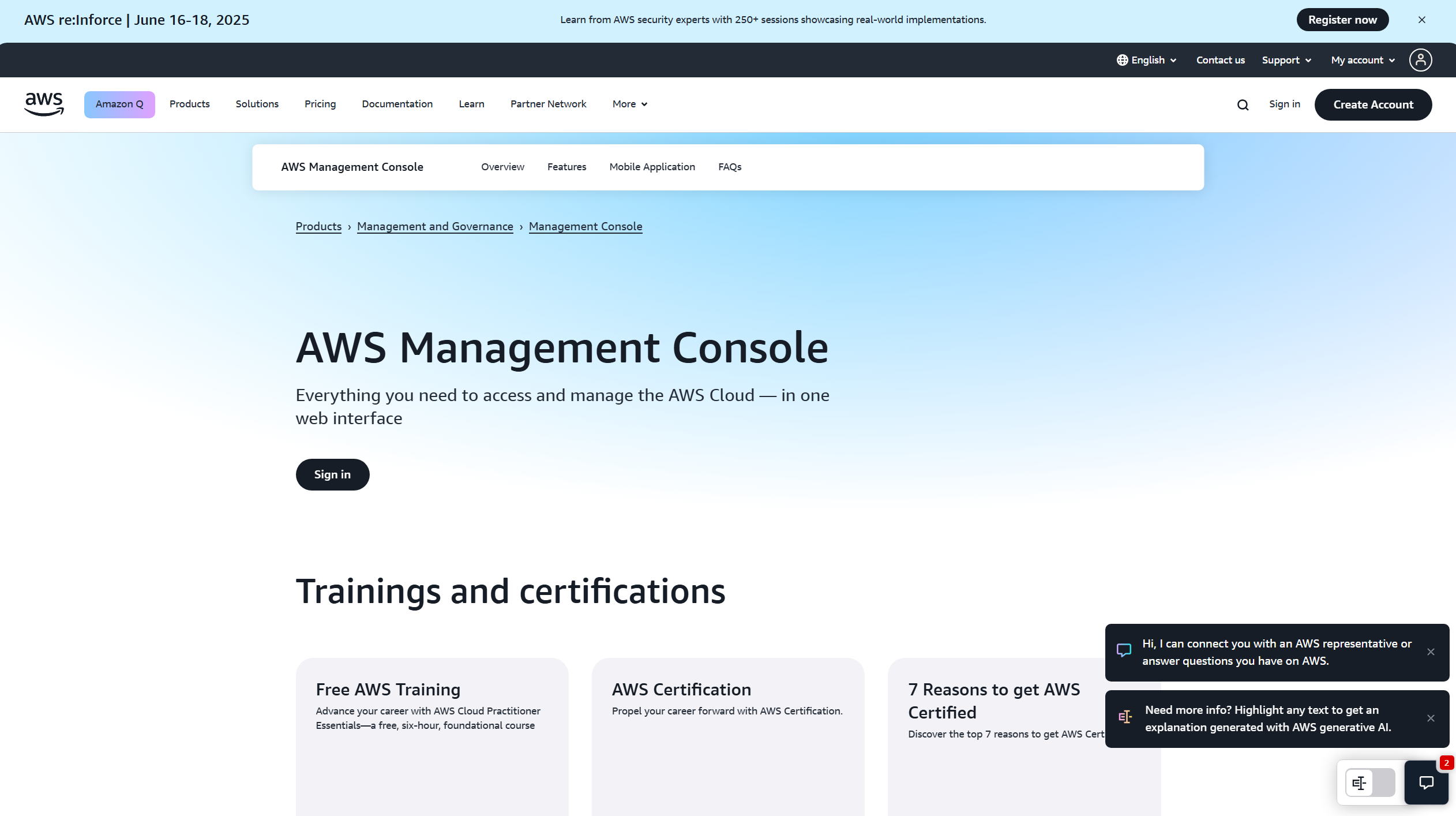Viewport: 1456px width, 816px height.
Task: Select the Features tab
Action: click(x=566, y=167)
